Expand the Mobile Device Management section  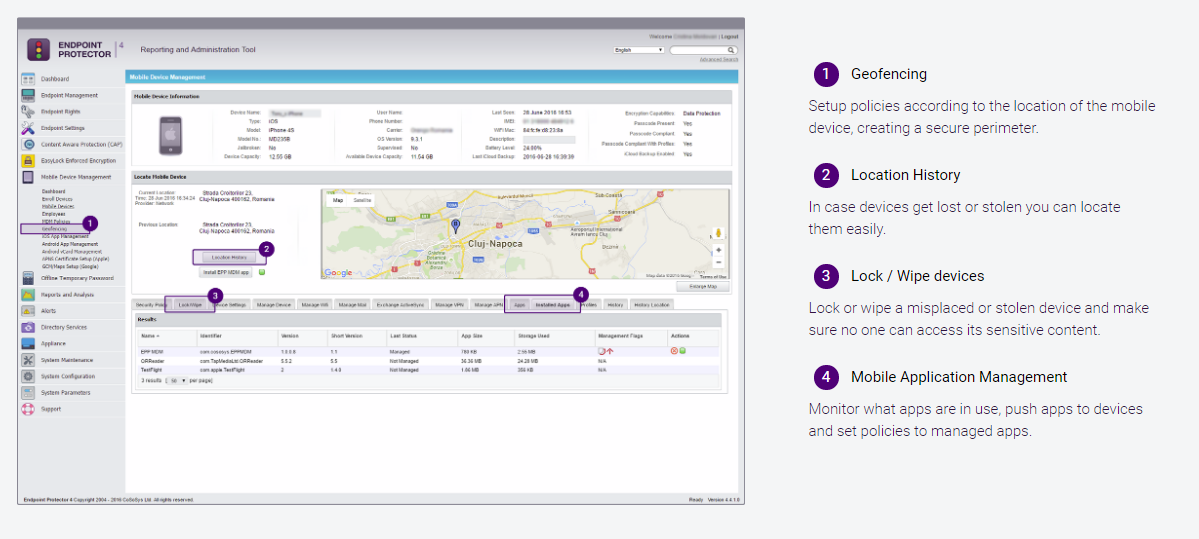pyautogui.click(x=76, y=176)
